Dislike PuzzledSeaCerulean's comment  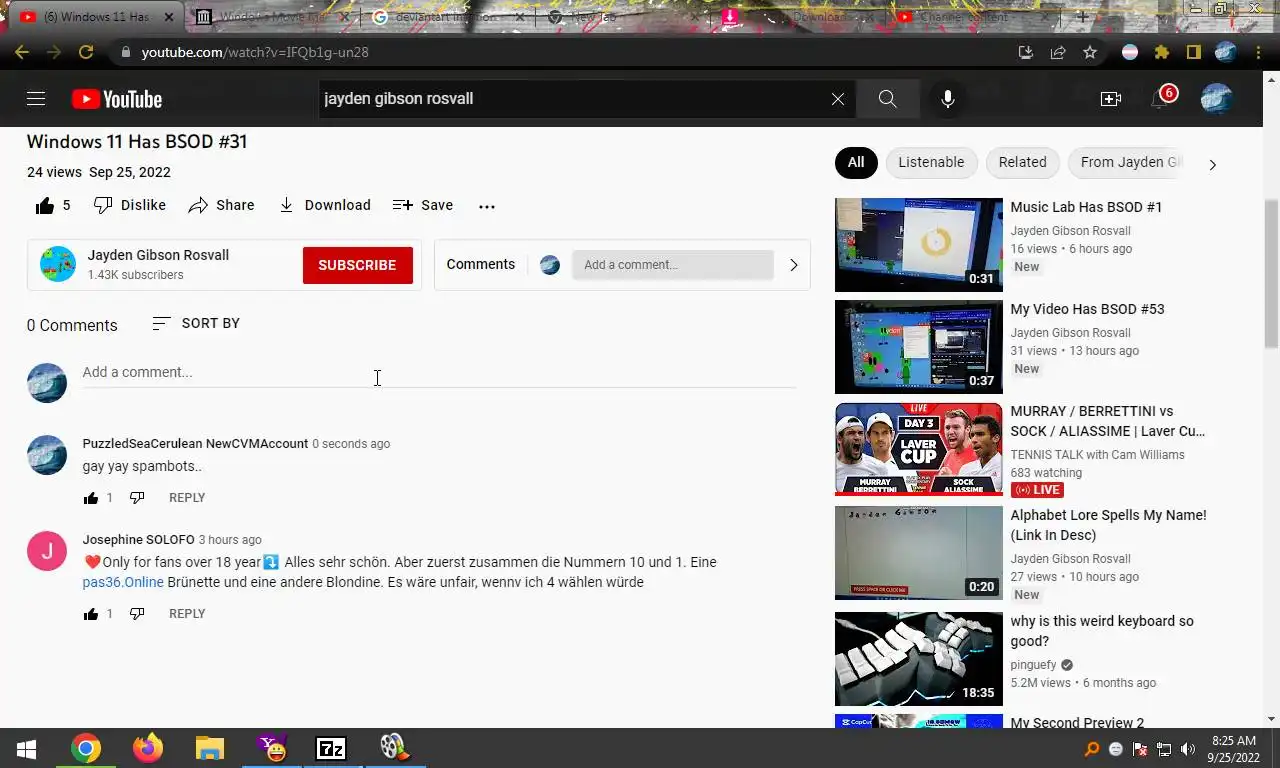click(x=137, y=498)
